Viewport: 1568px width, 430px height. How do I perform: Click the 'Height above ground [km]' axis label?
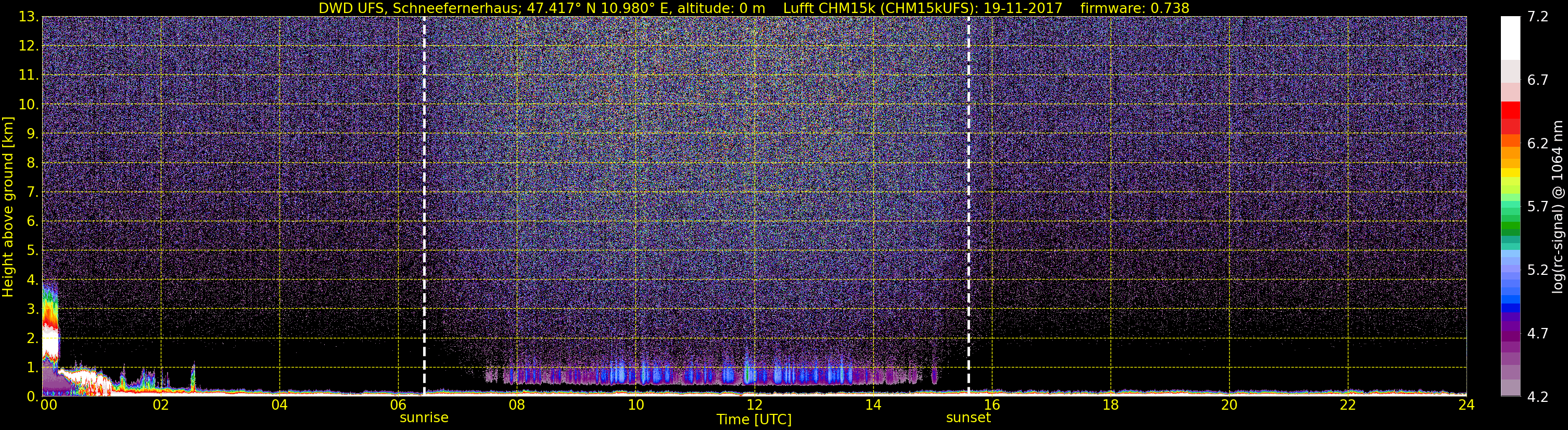pos(8,207)
